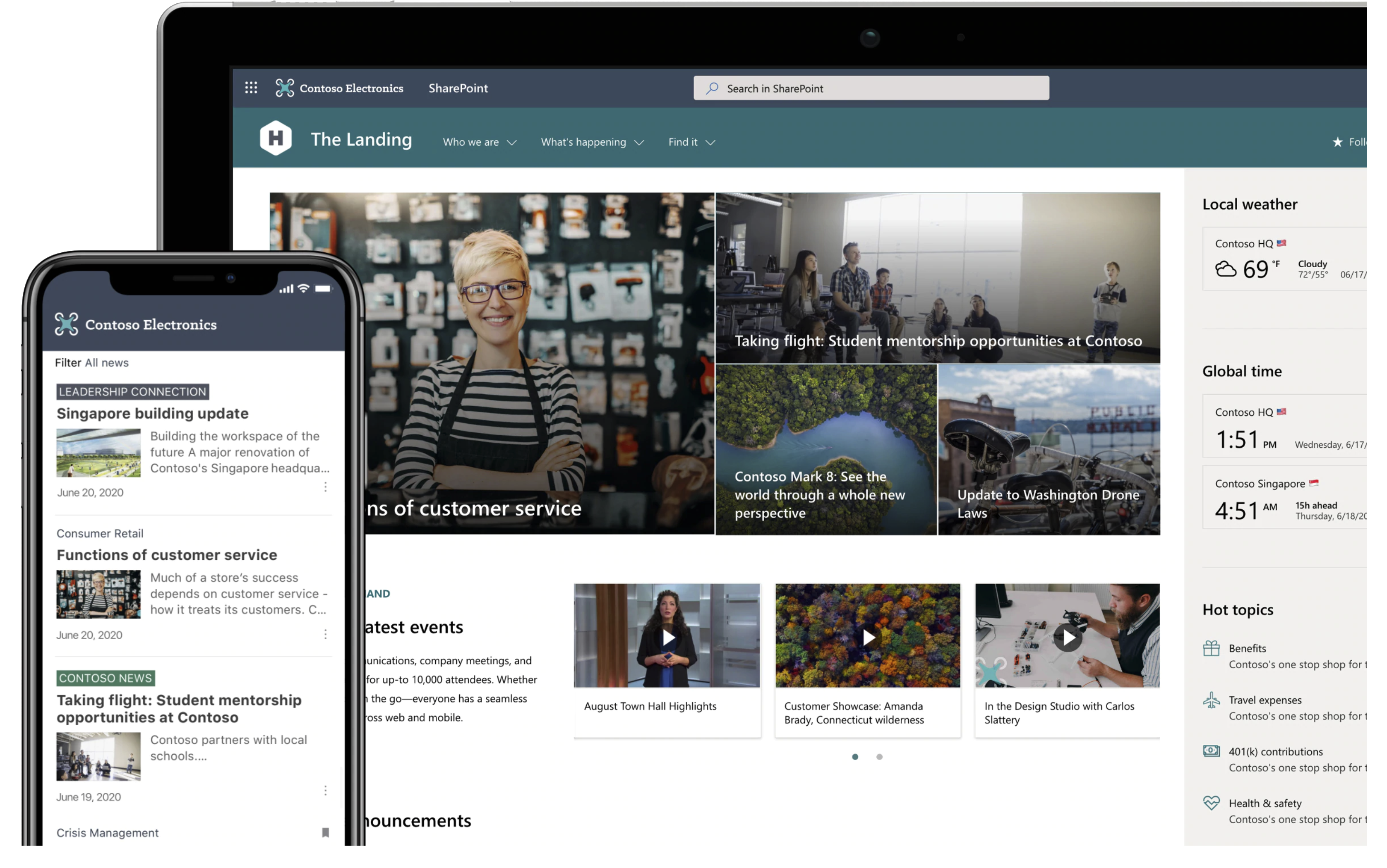Open the student mentorship thumbnail on phone

(98, 756)
